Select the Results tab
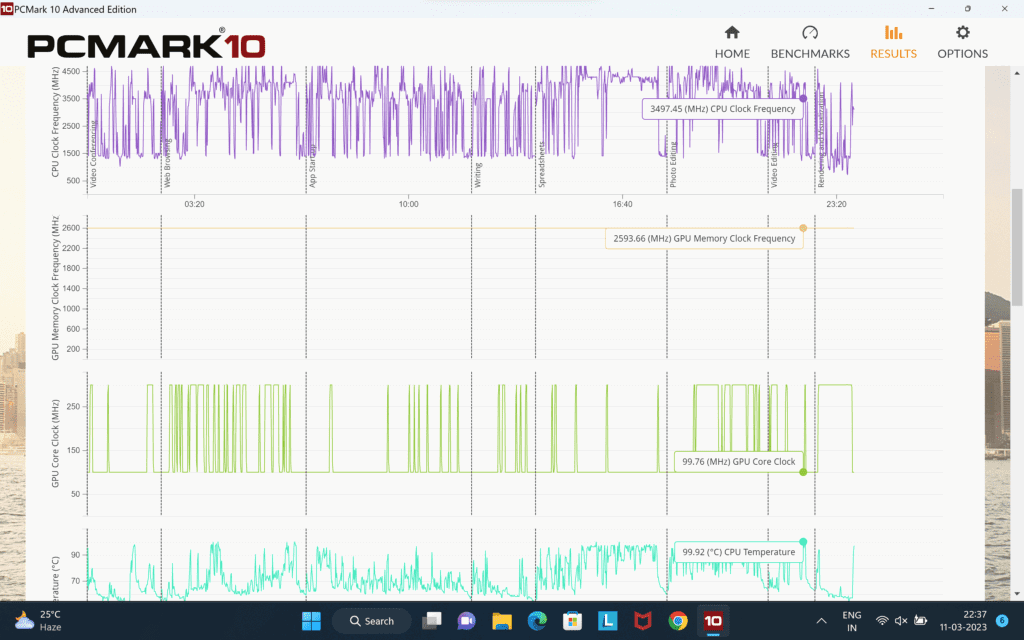Screen dimensions: 1024x640 893,42
